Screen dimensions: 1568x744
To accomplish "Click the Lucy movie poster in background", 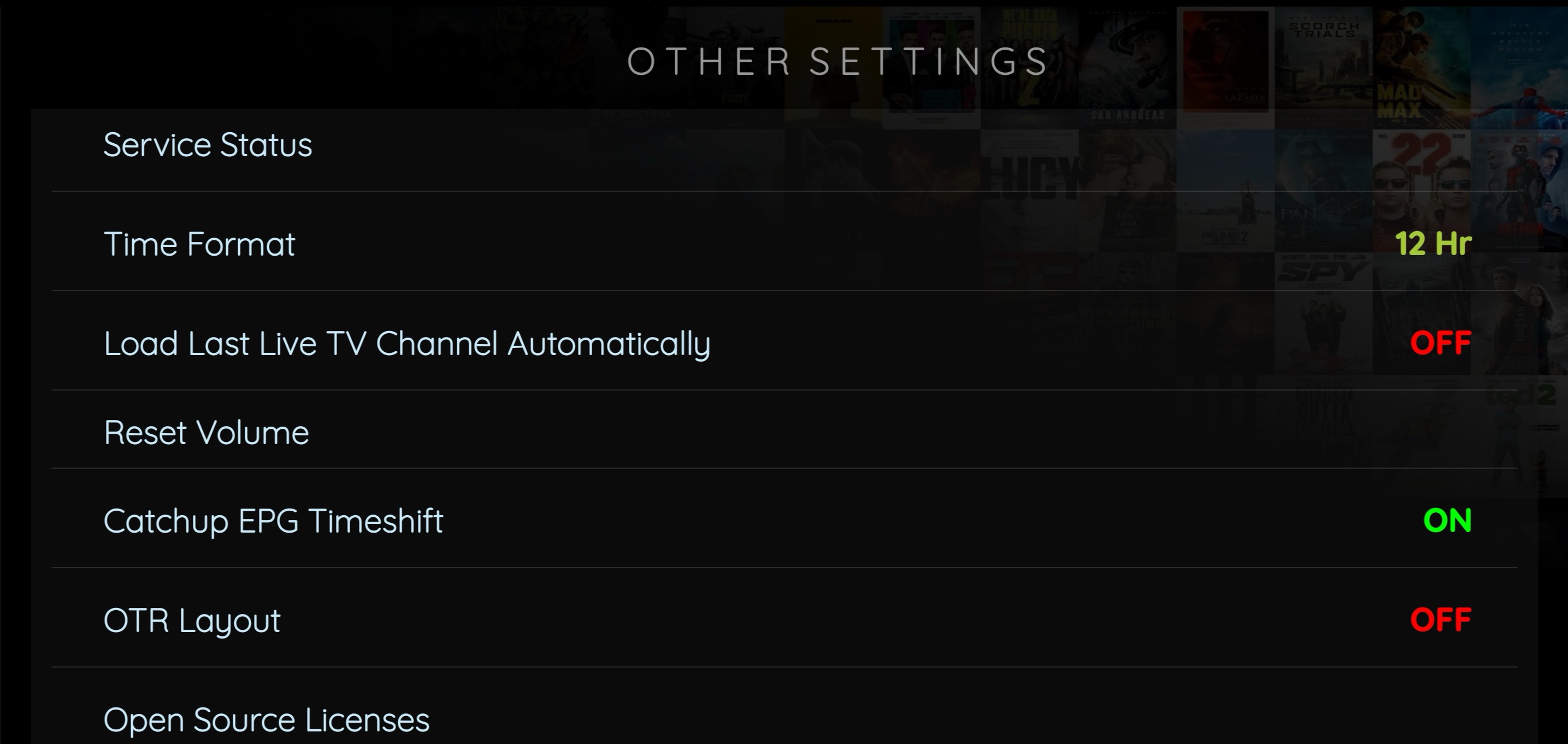I will (x=1030, y=182).
